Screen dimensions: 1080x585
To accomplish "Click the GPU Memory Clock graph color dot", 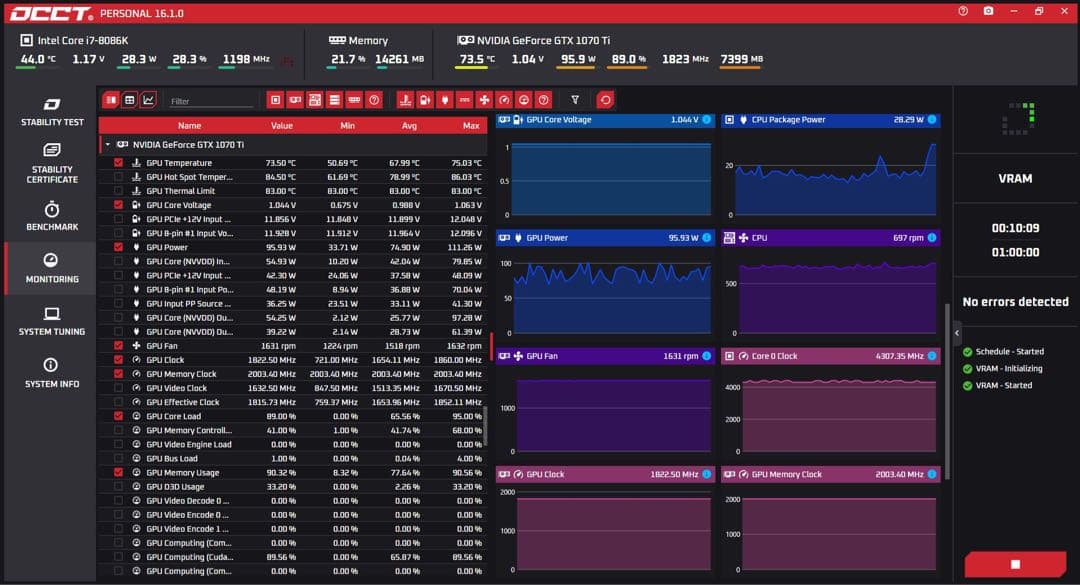I will (x=932, y=474).
